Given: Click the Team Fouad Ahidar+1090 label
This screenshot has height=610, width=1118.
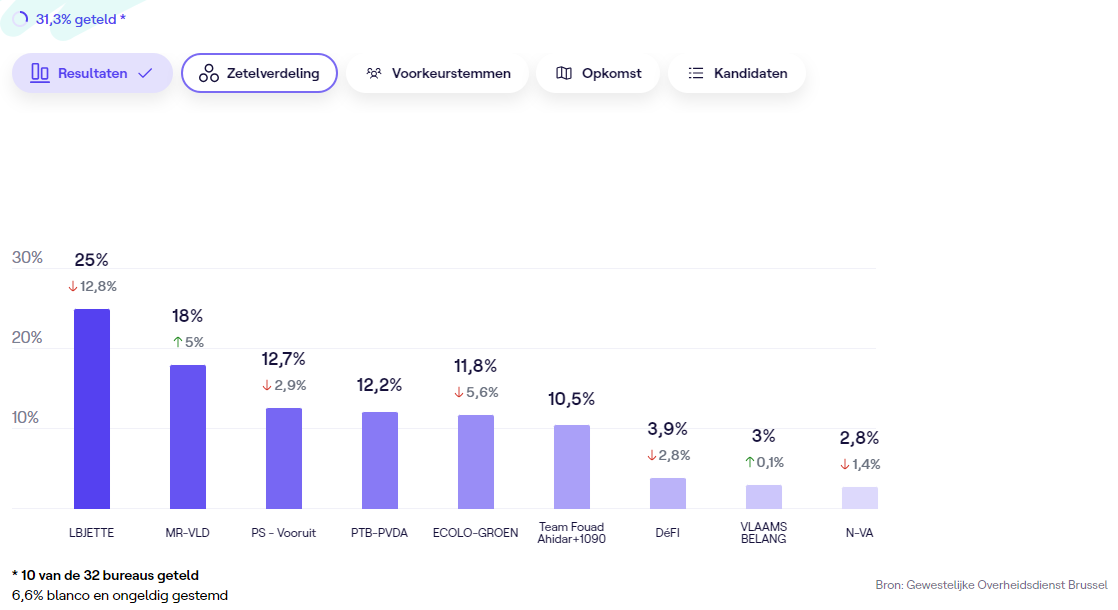Looking at the screenshot, I should tap(571, 533).
